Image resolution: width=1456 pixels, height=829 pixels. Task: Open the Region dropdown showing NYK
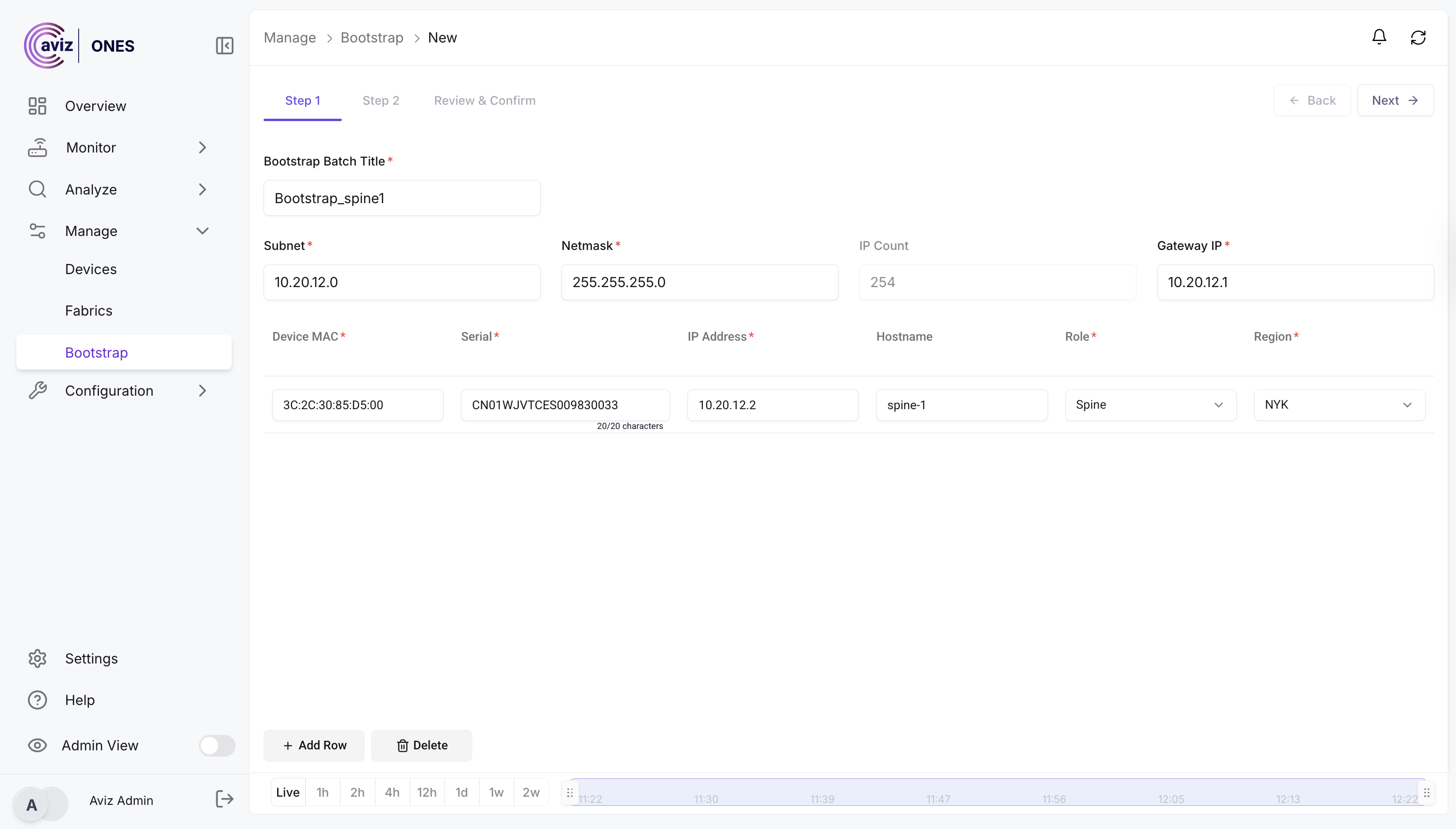coord(1339,405)
